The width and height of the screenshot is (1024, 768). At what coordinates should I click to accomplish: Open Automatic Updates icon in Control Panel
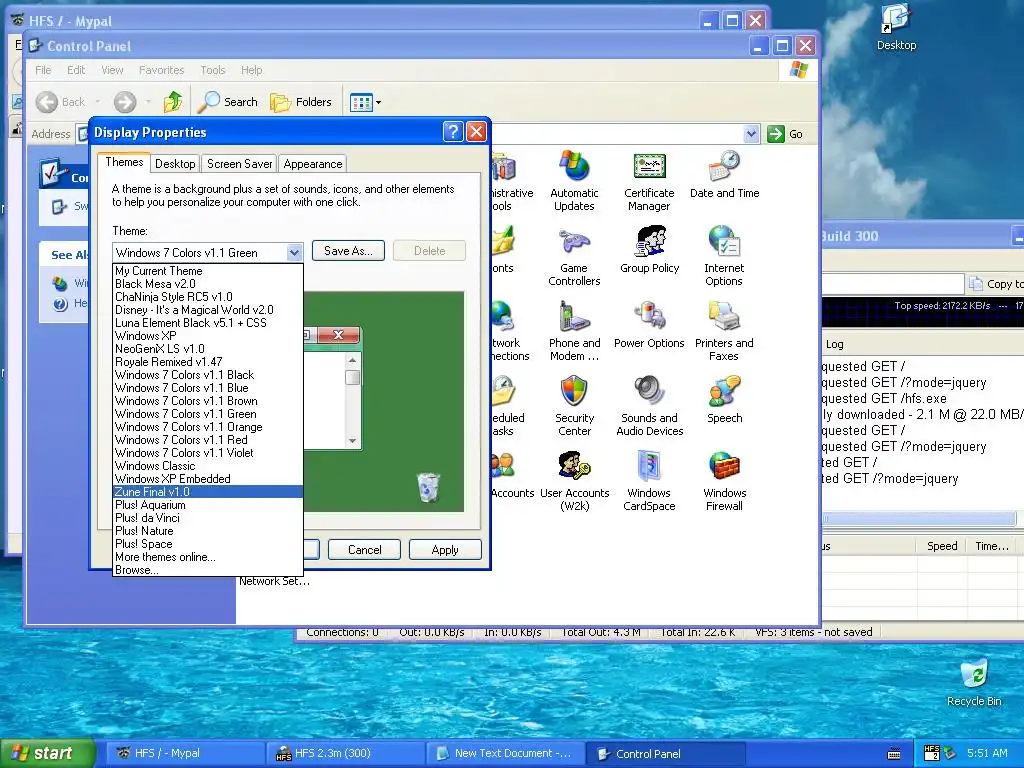574,181
